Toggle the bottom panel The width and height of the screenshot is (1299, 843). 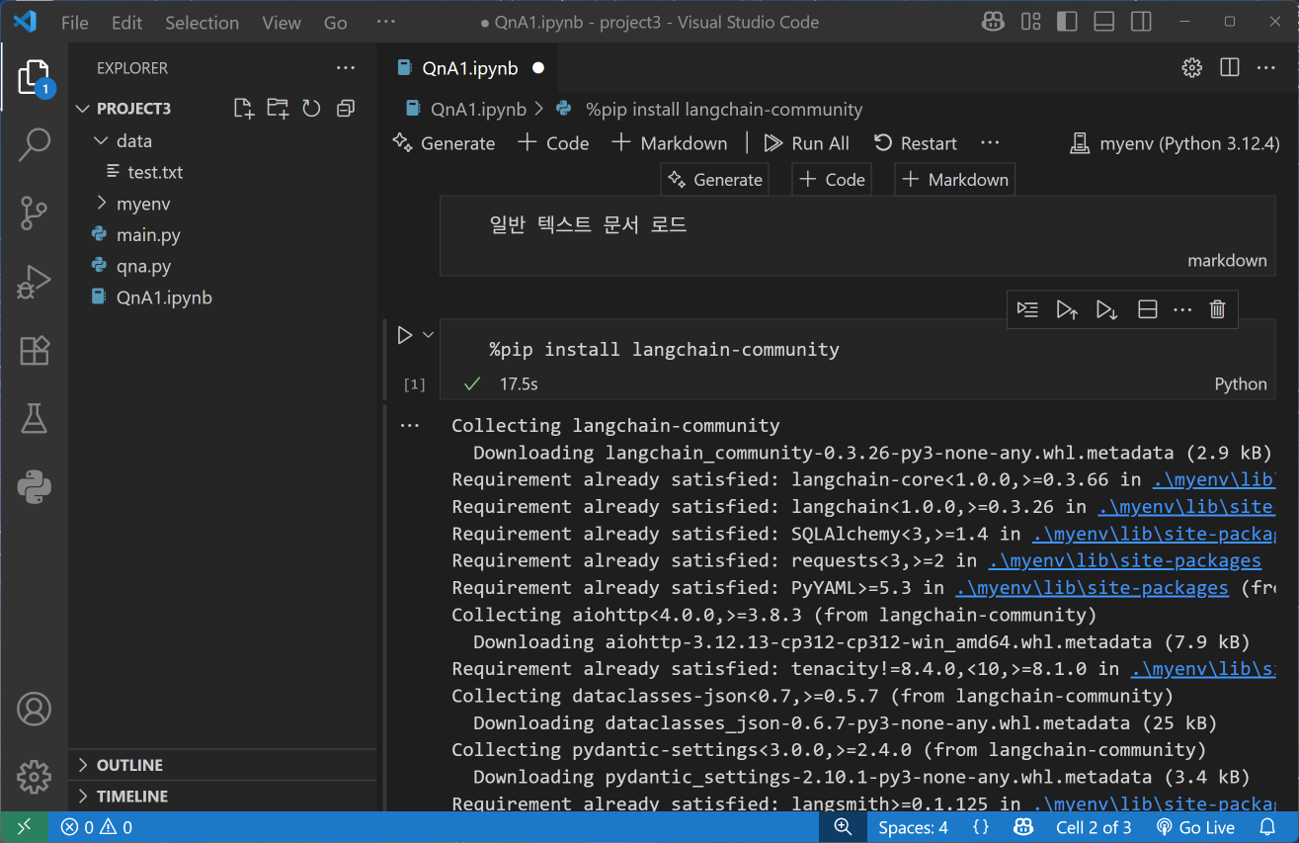click(1104, 22)
